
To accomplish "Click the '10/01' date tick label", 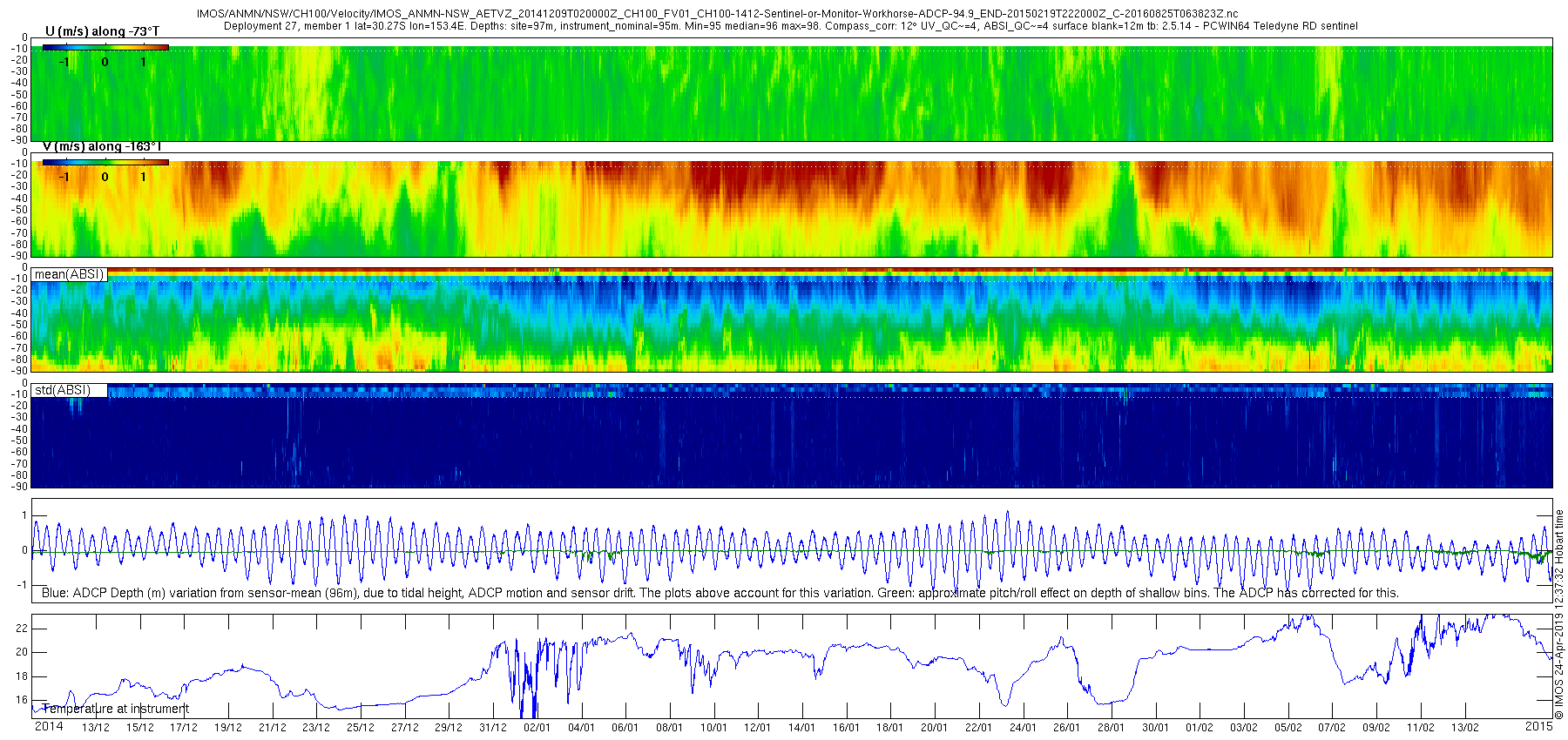I will pos(713,728).
